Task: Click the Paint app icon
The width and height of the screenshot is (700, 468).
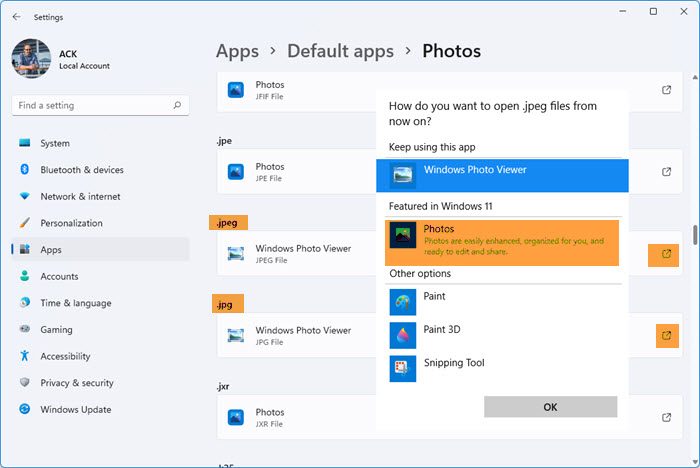Action: pos(403,301)
